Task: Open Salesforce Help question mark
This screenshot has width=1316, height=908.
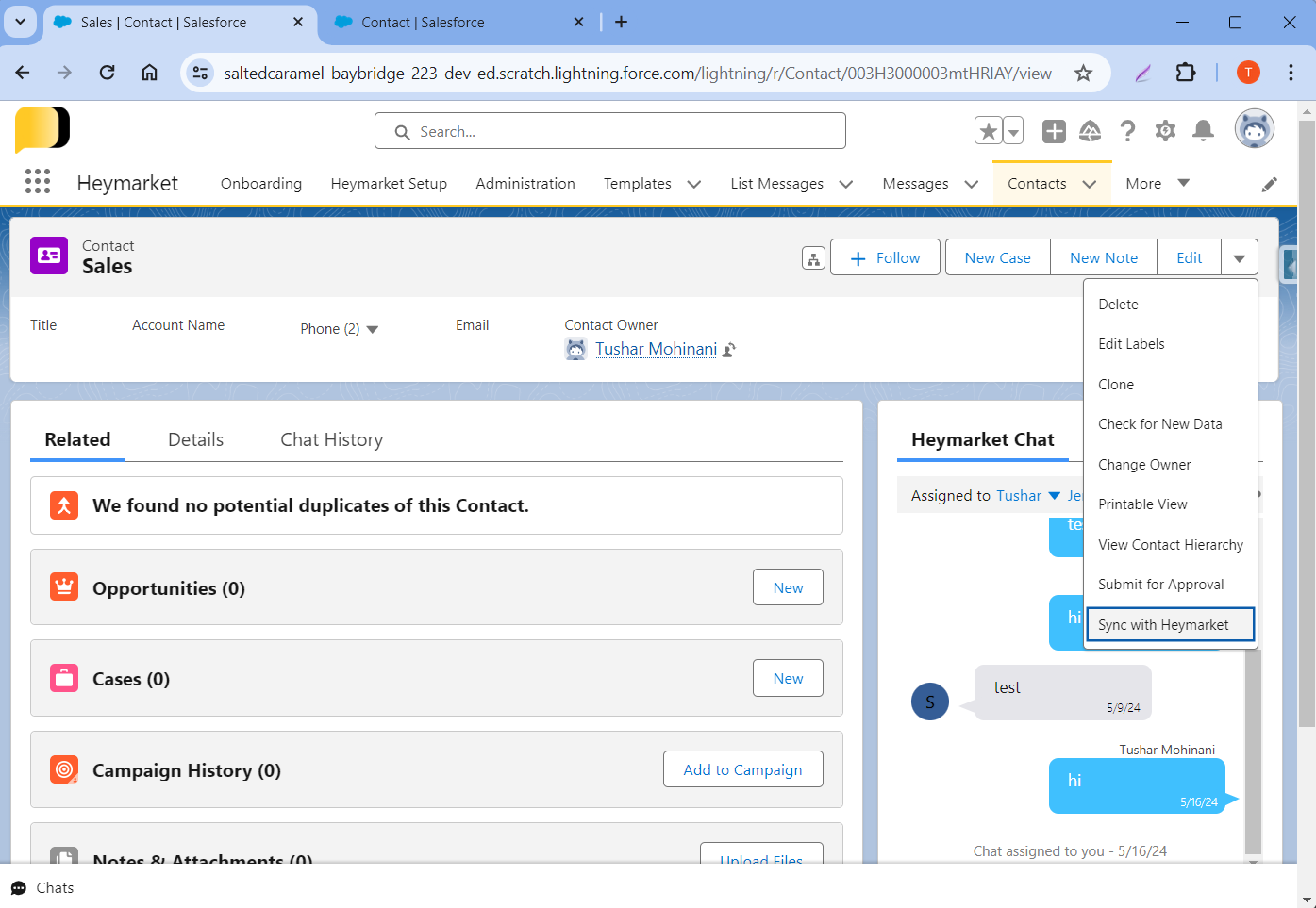Action: (x=1127, y=131)
